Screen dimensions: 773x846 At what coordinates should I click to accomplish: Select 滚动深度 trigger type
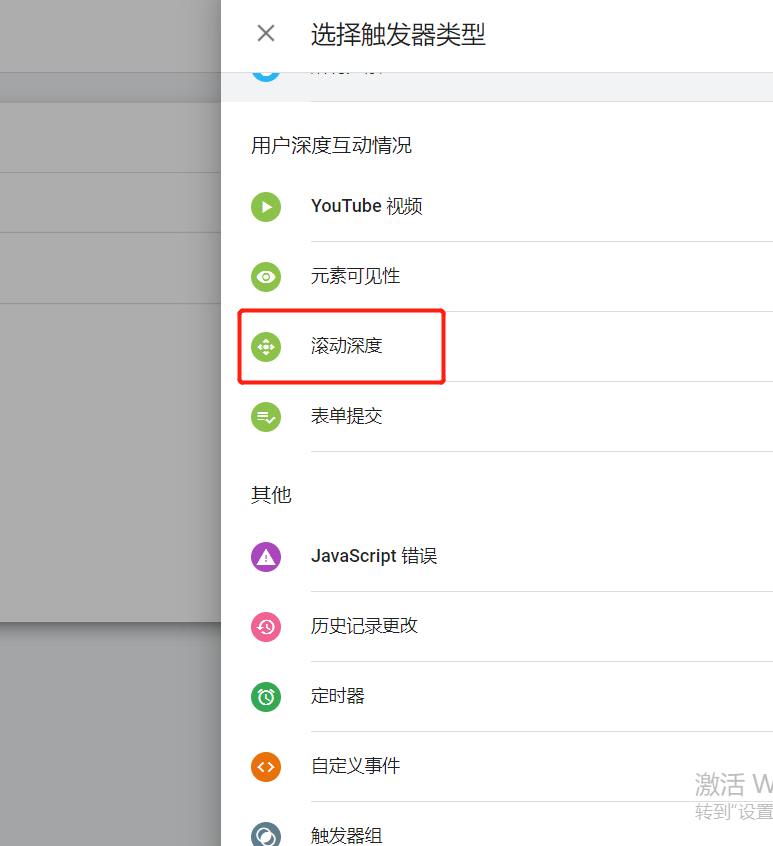346,347
